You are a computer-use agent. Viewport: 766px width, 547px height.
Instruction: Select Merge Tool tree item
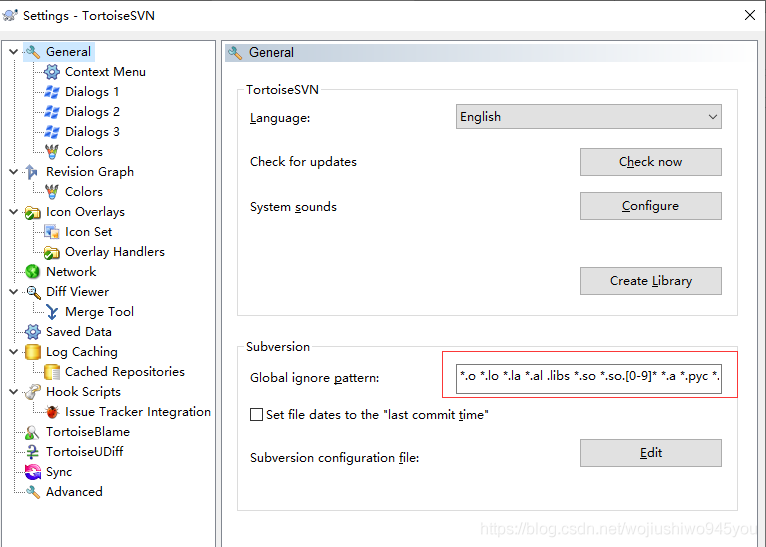[x=99, y=312]
